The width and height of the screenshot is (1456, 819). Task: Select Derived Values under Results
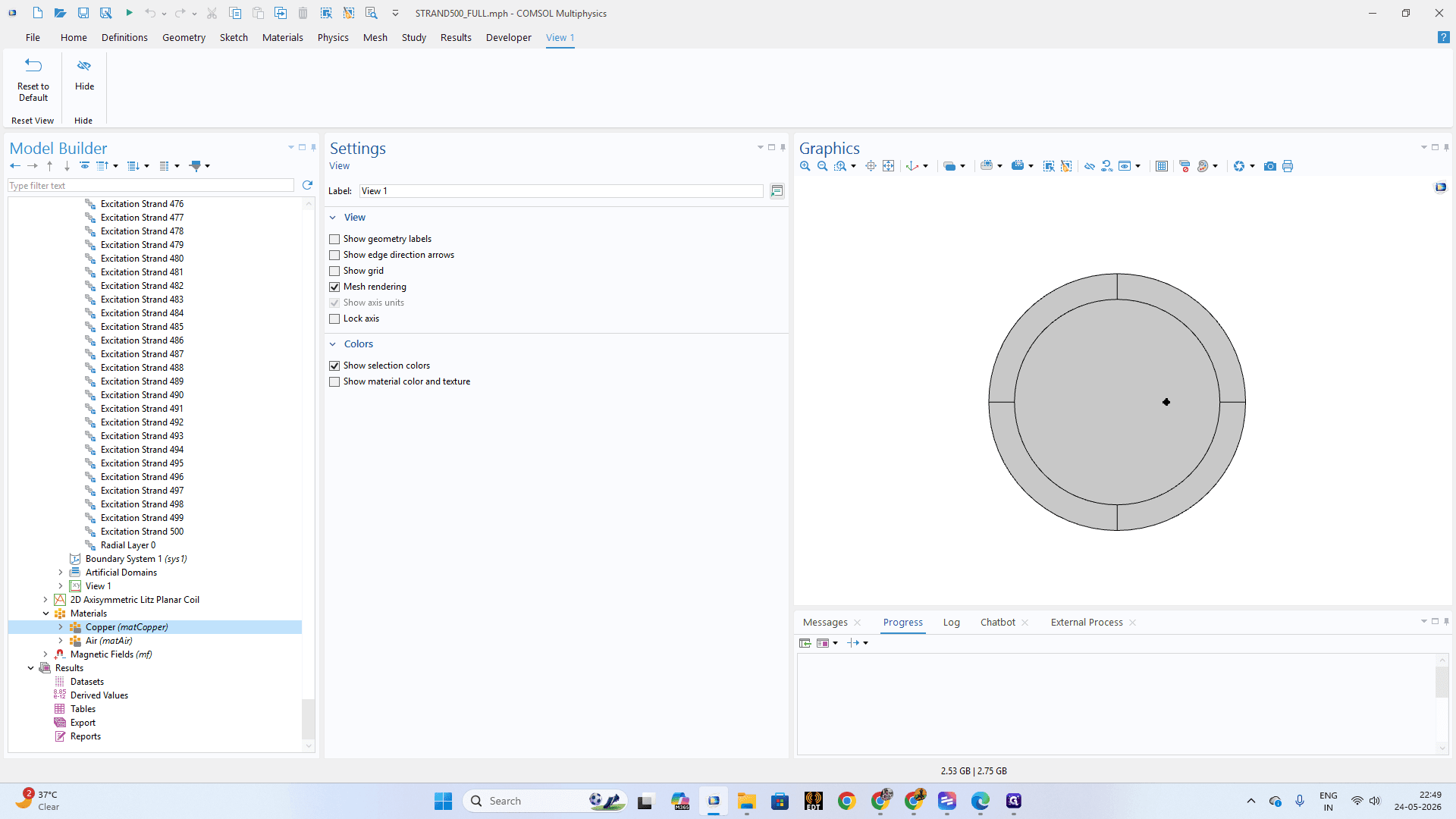[99, 695]
